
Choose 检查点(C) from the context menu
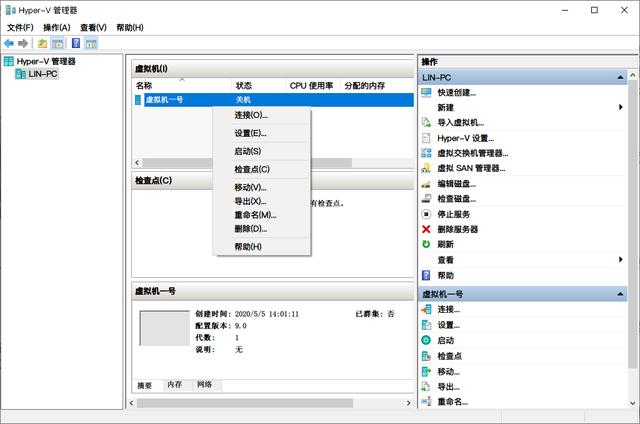[262, 169]
